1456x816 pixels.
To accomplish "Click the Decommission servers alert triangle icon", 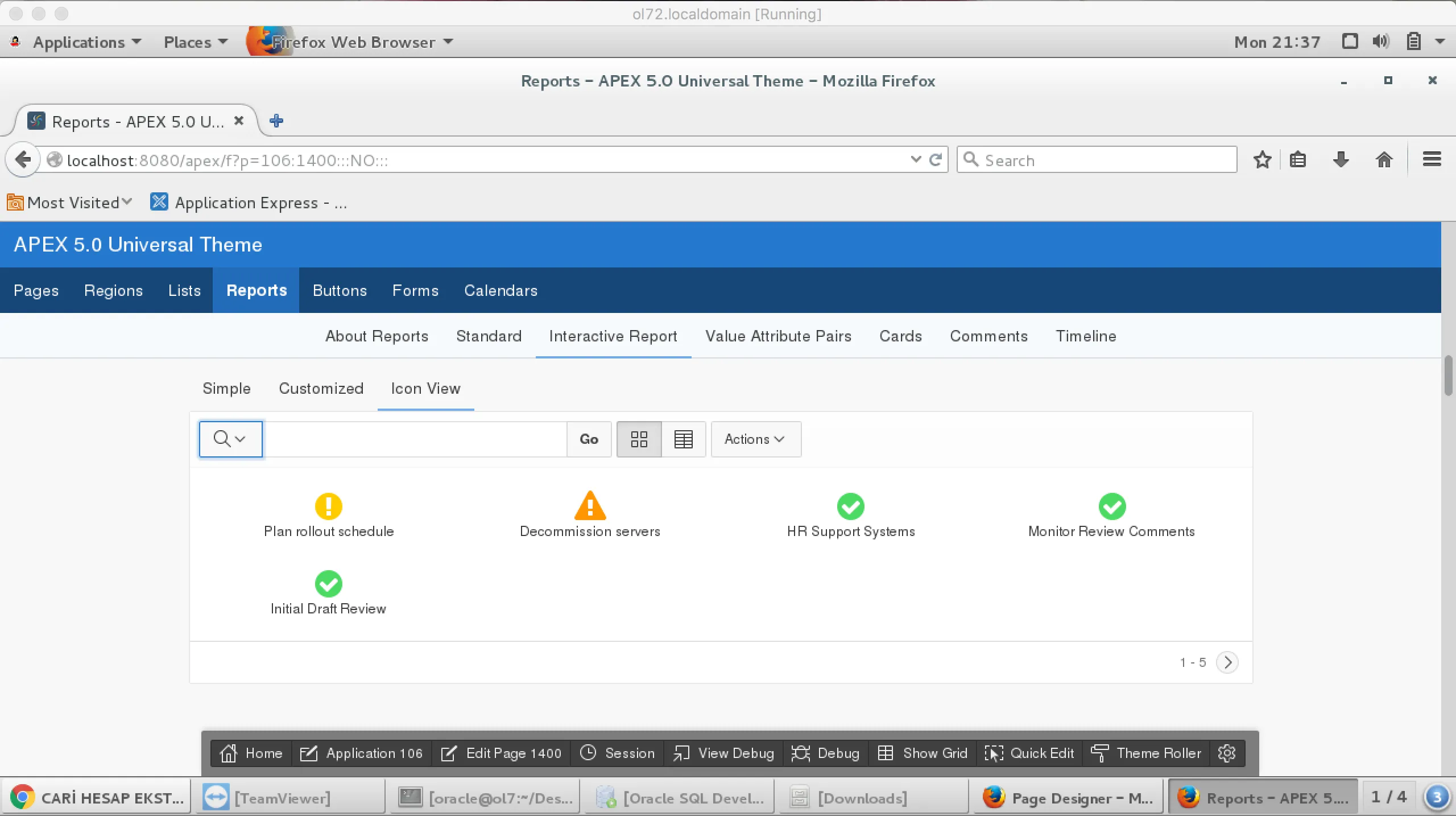I will [x=590, y=506].
